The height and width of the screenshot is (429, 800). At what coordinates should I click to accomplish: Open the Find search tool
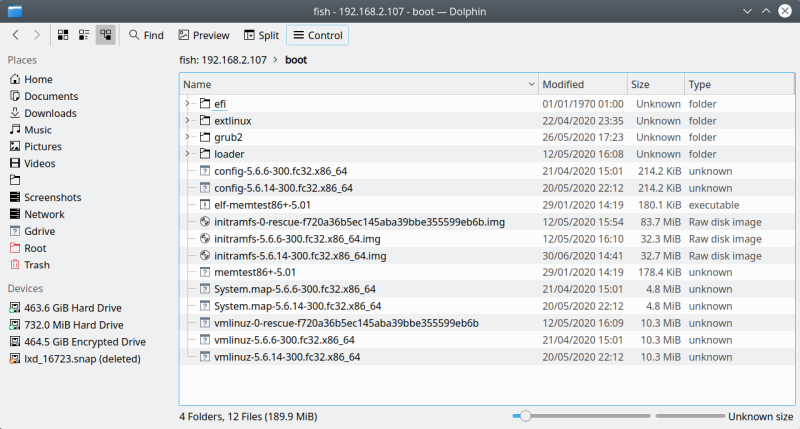click(x=145, y=35)
